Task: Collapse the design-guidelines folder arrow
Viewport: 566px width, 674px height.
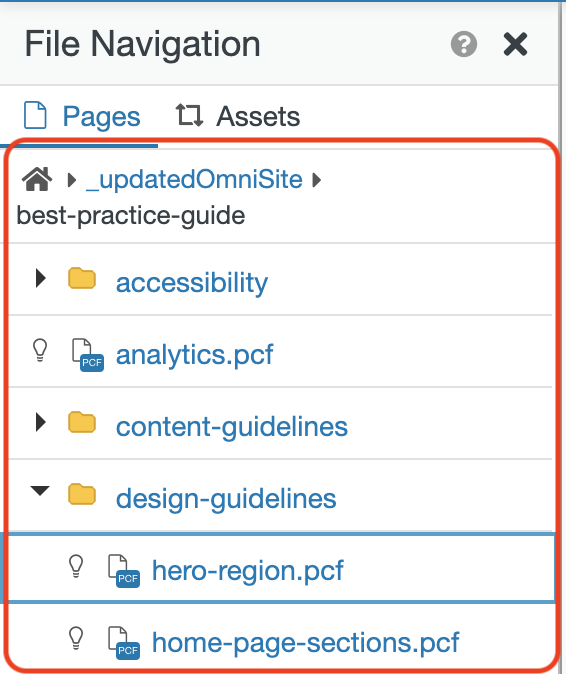Action: pos(40,491)
